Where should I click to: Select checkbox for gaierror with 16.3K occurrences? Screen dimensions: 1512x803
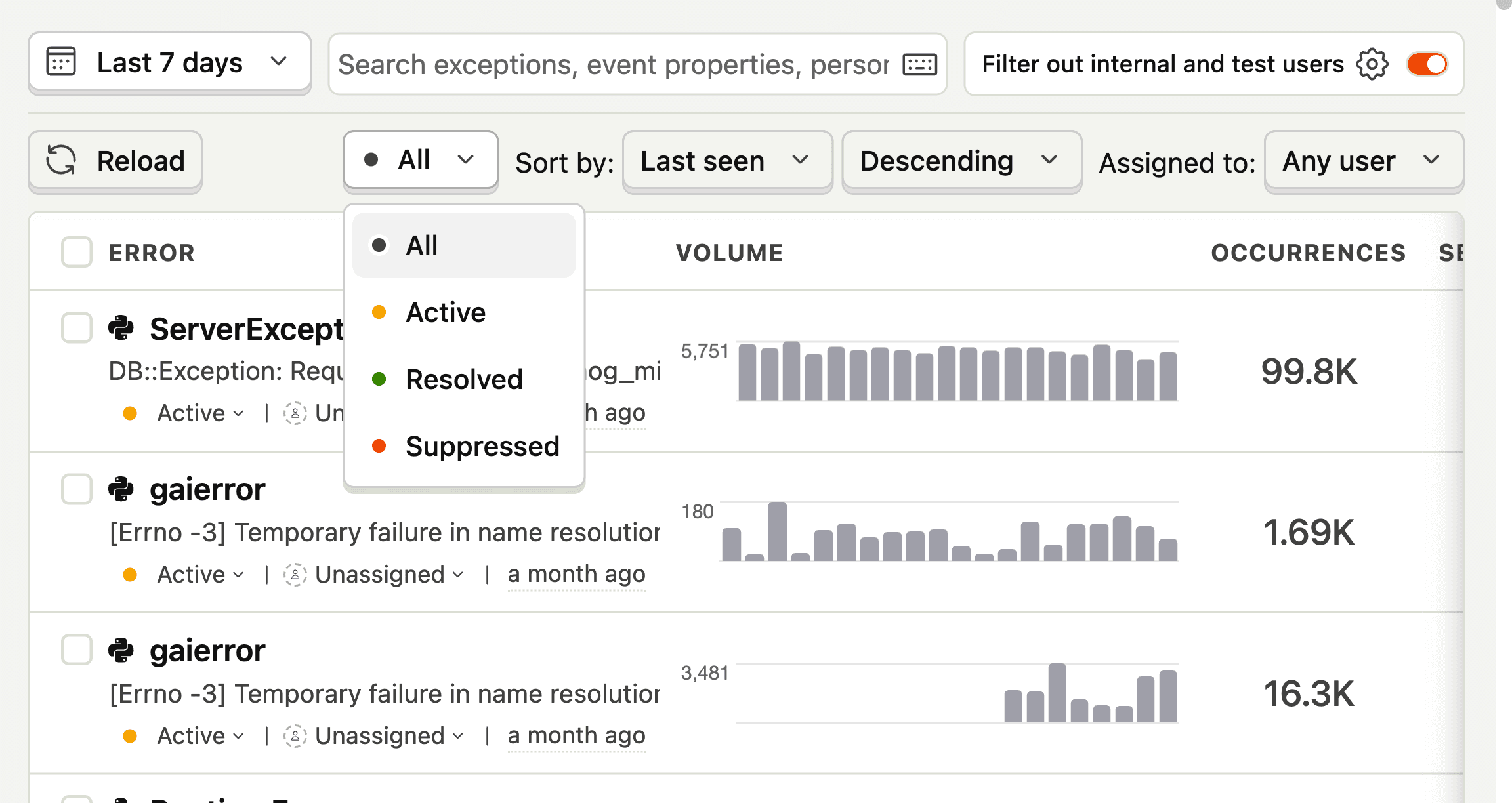point(77,651)
